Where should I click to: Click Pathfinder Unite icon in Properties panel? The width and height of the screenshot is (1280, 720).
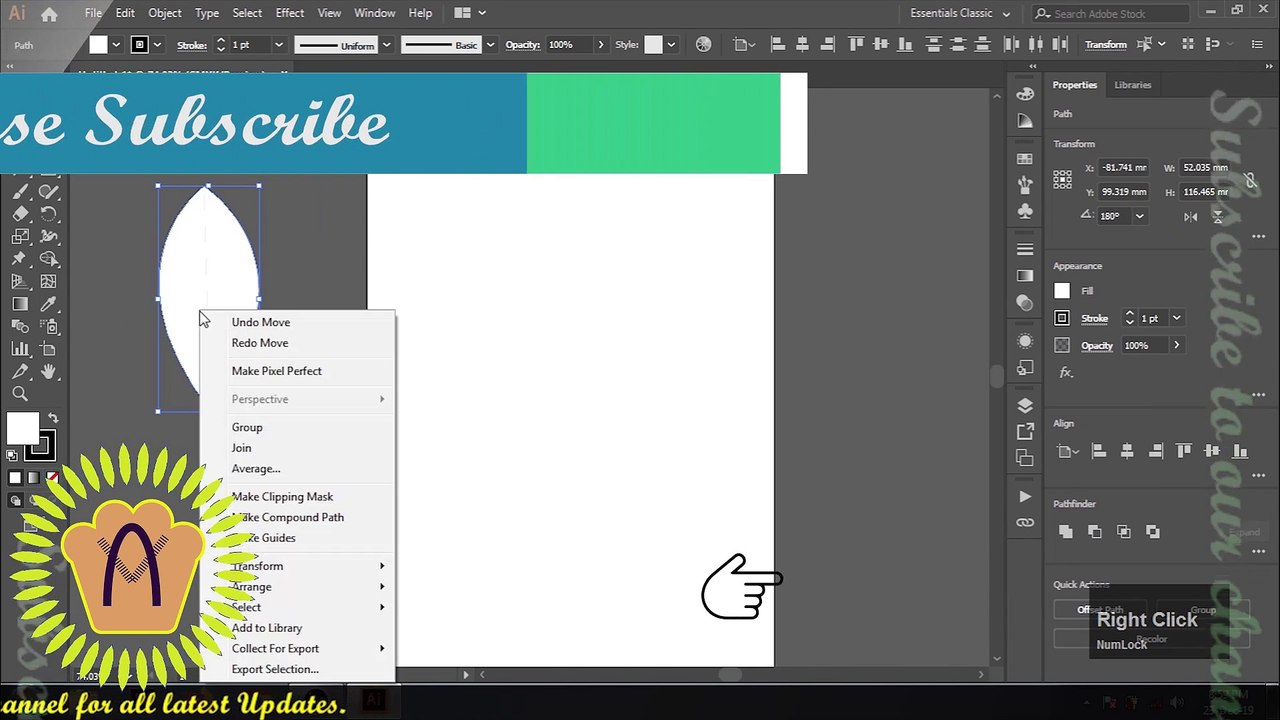click(x=1065, y=532)
